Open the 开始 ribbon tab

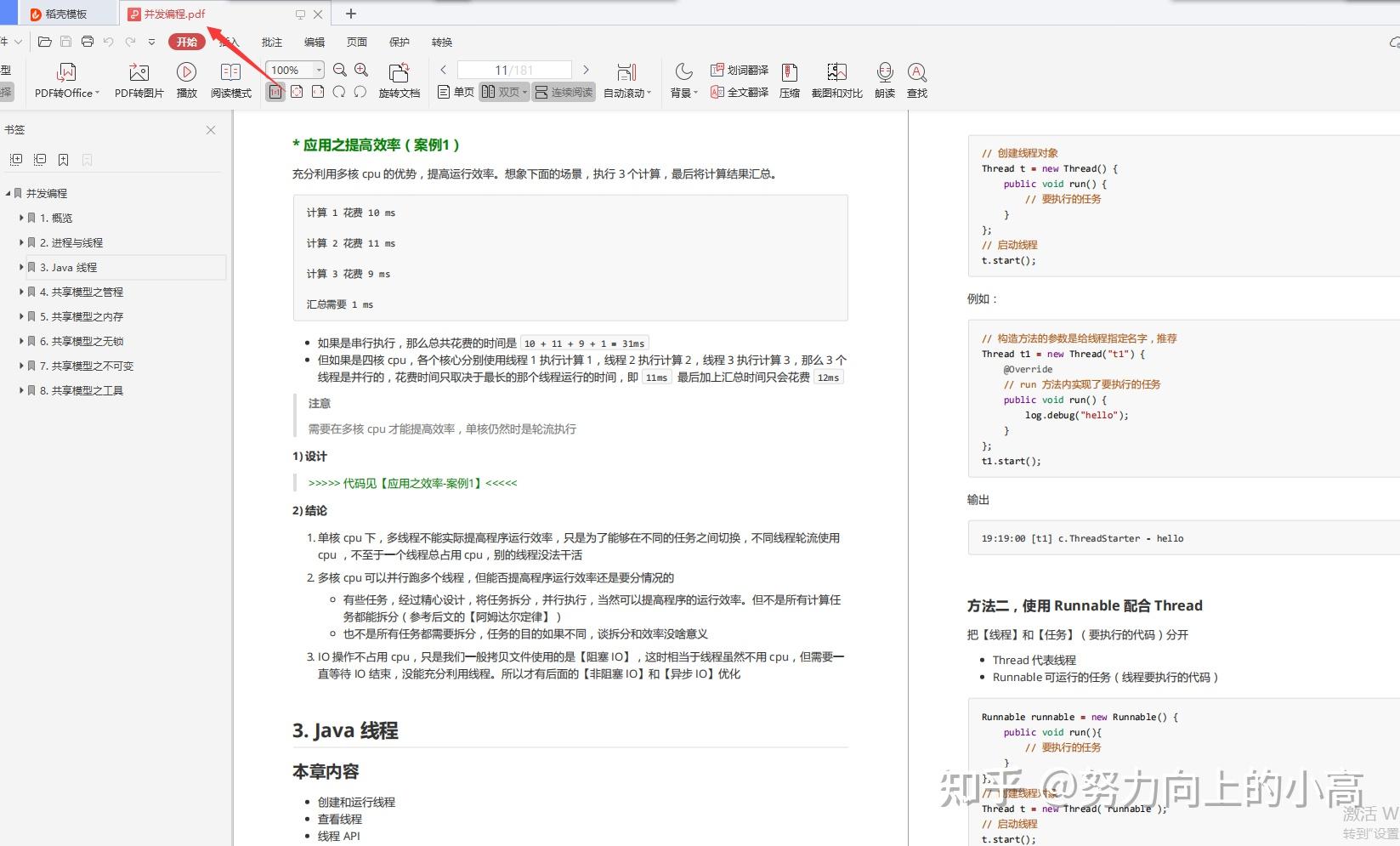point(187,42)
